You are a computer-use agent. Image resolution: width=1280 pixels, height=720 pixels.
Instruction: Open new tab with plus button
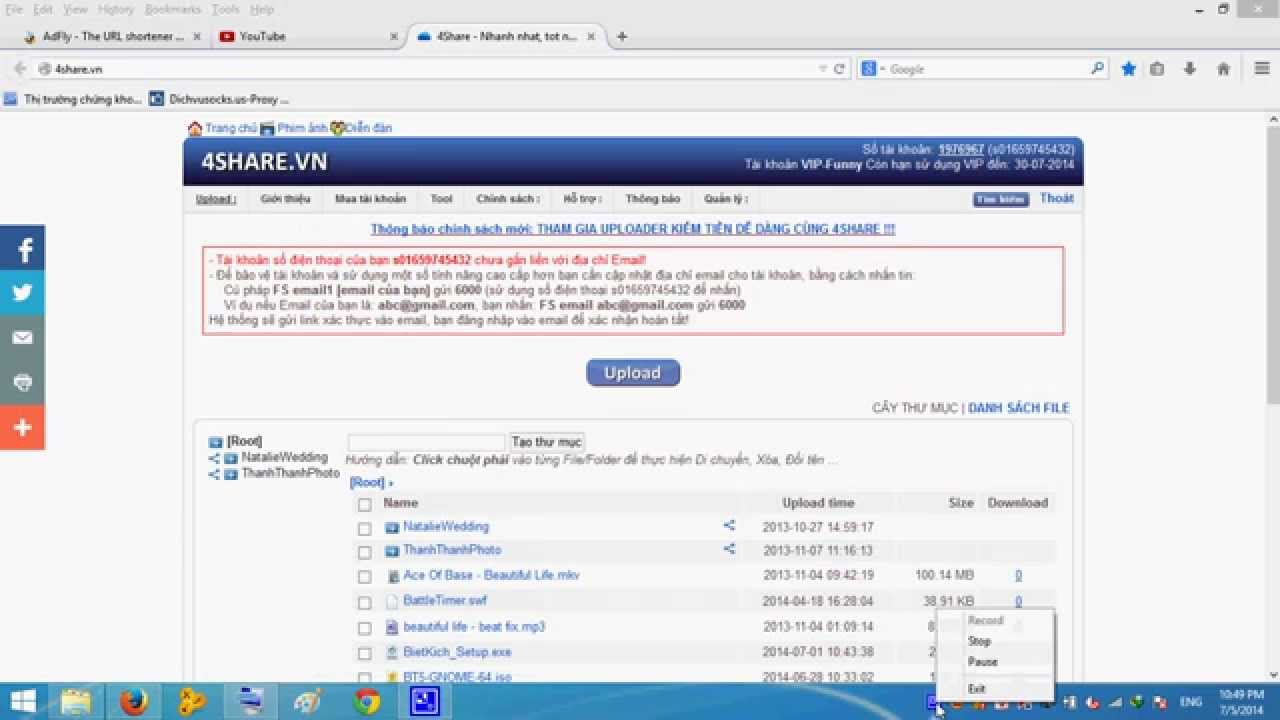coord(622,37)
